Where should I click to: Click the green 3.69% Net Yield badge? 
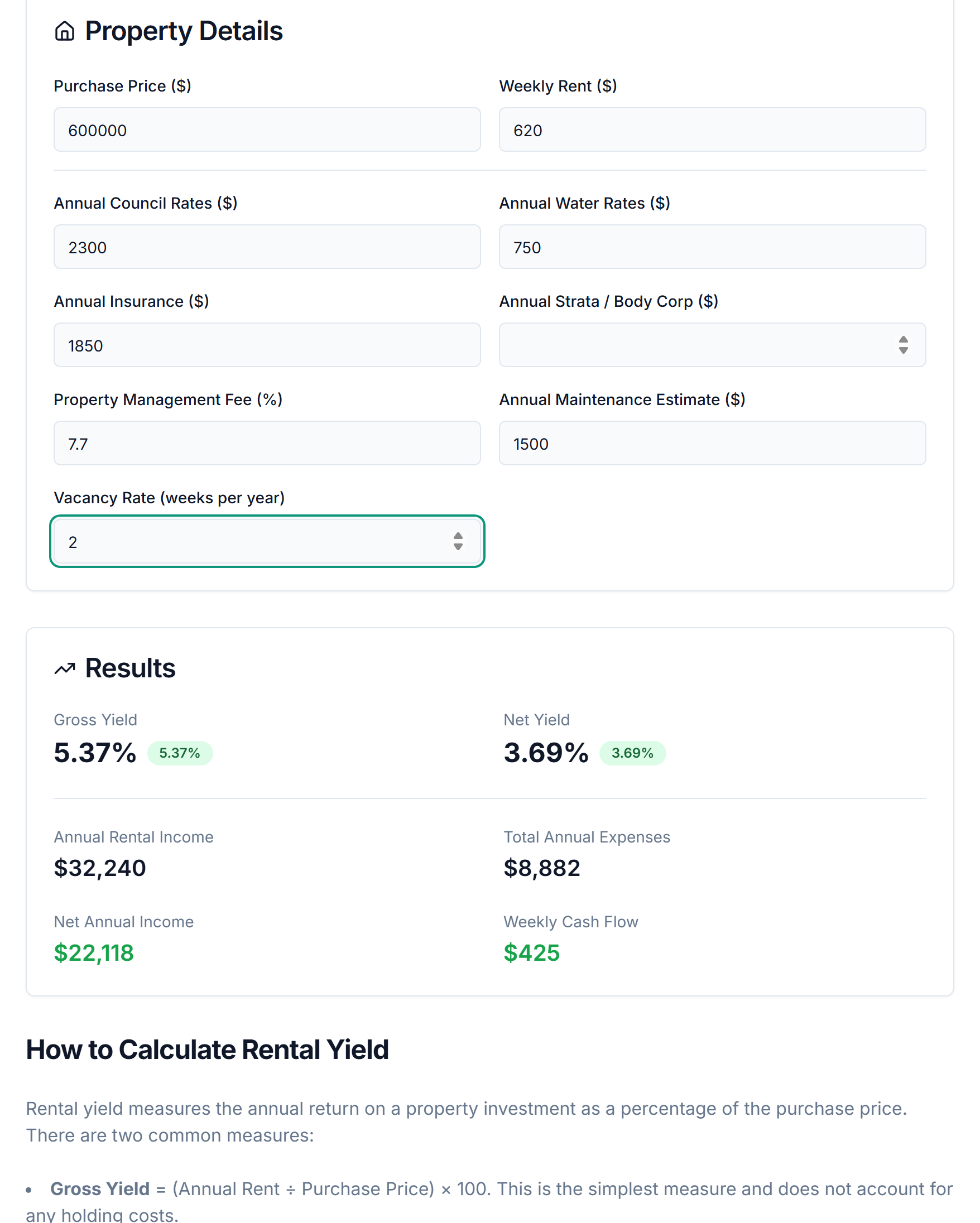(632, 753)
